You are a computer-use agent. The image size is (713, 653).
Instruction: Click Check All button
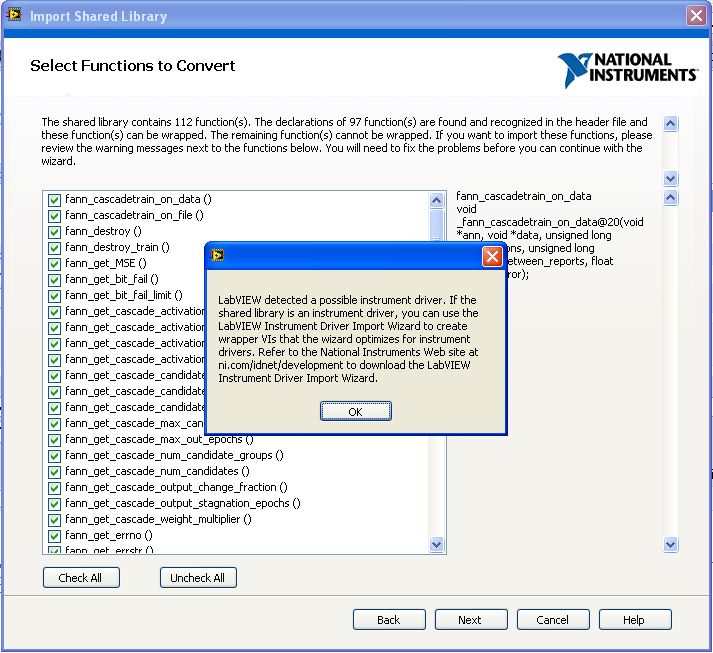point(81,578)
